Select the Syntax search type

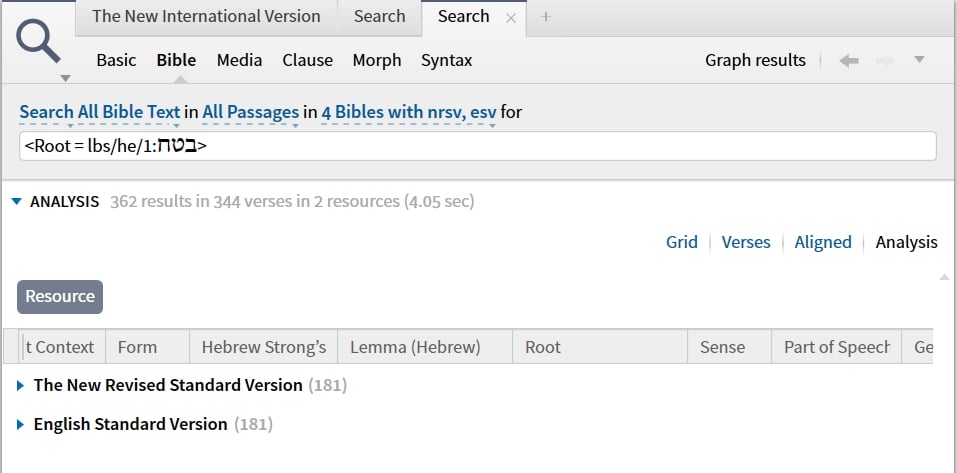[446, 60]
